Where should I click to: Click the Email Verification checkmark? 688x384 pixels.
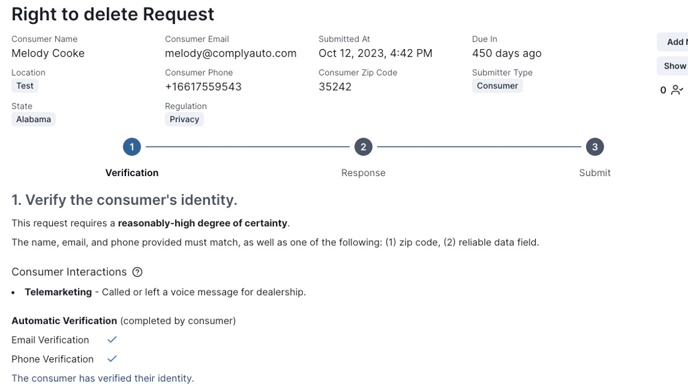coord(112,340)
